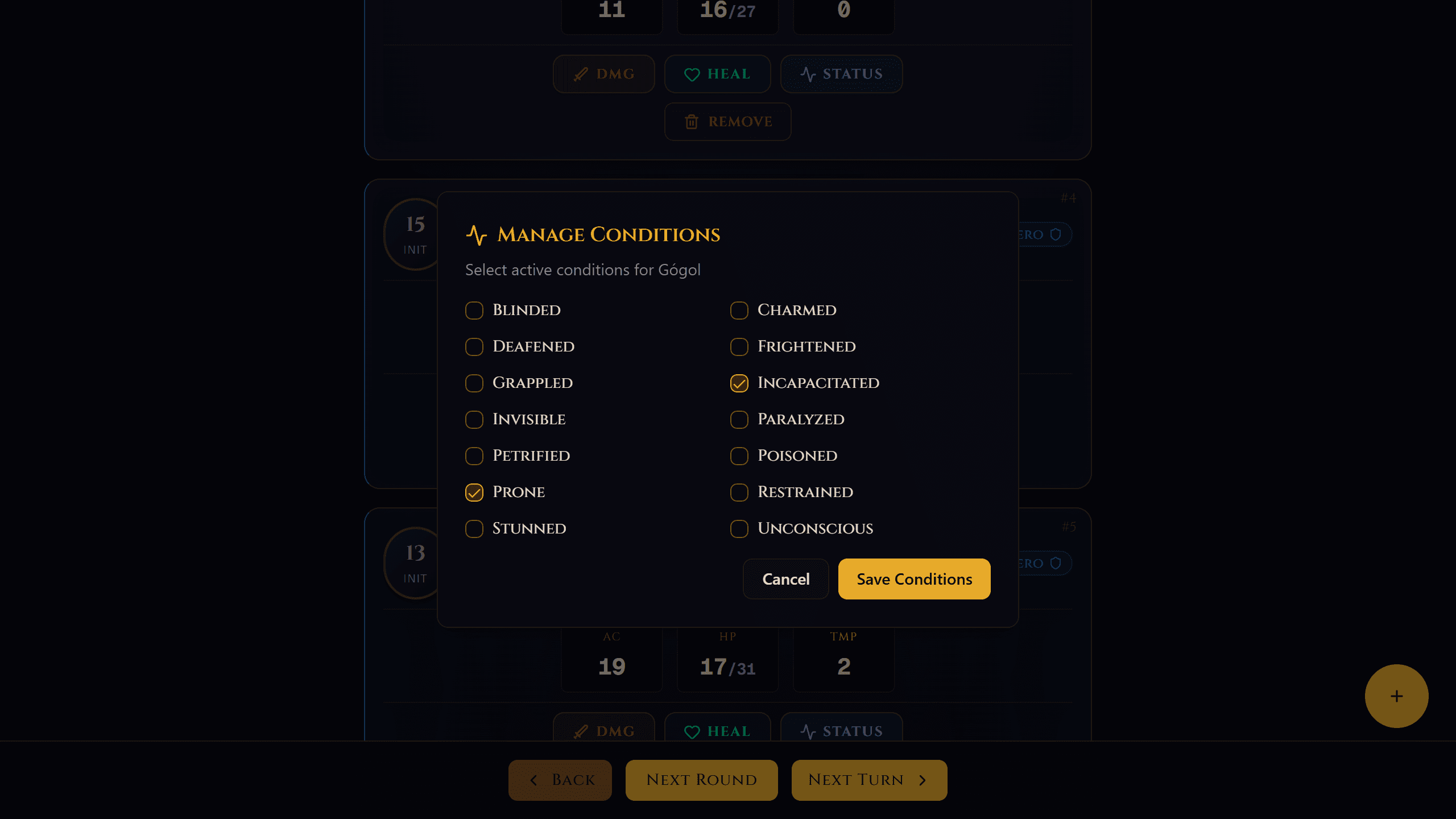Click the floating plus add button

click(x=1396, y=696)
